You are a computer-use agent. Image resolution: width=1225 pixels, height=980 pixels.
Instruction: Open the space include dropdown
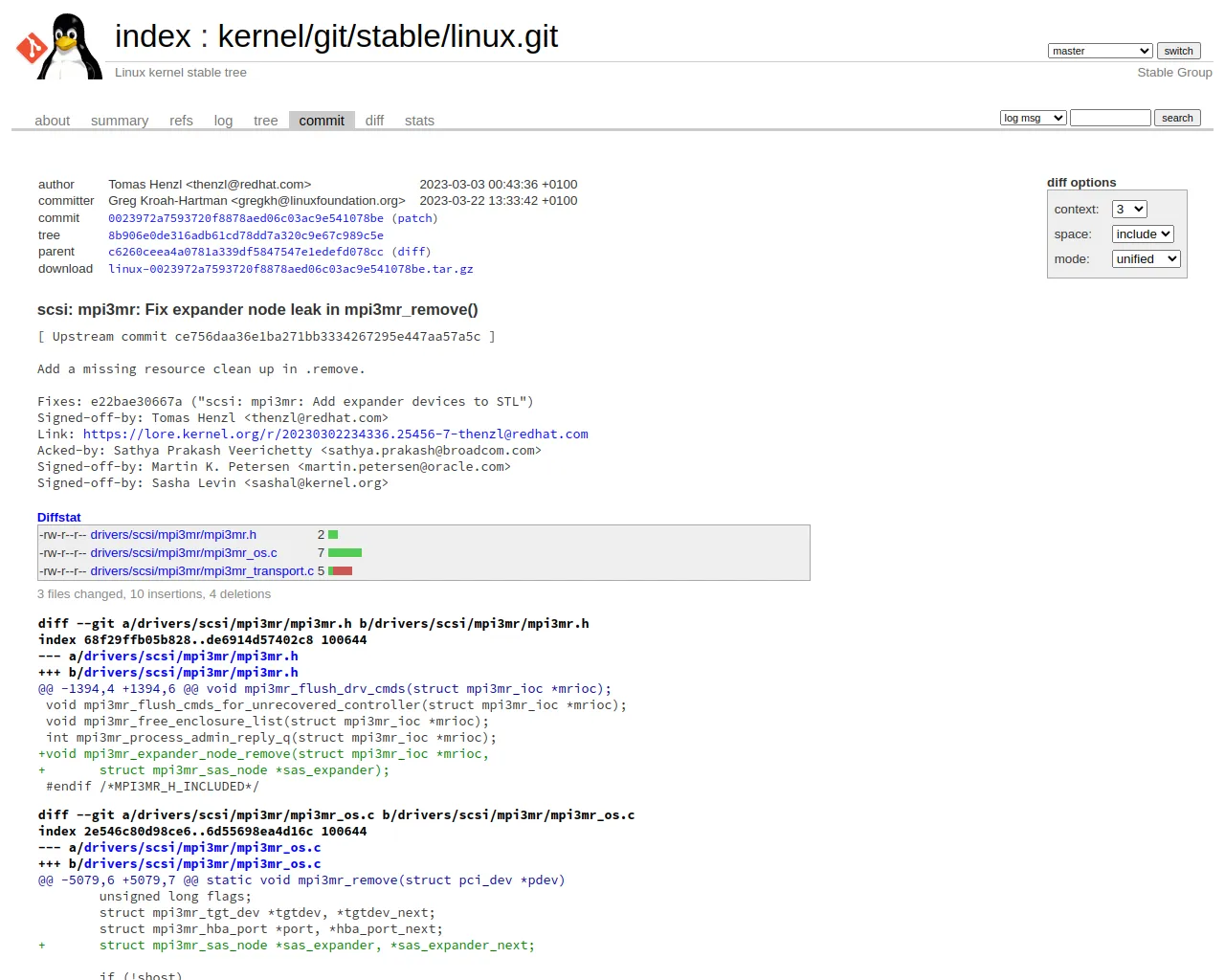click(1143, 234)
